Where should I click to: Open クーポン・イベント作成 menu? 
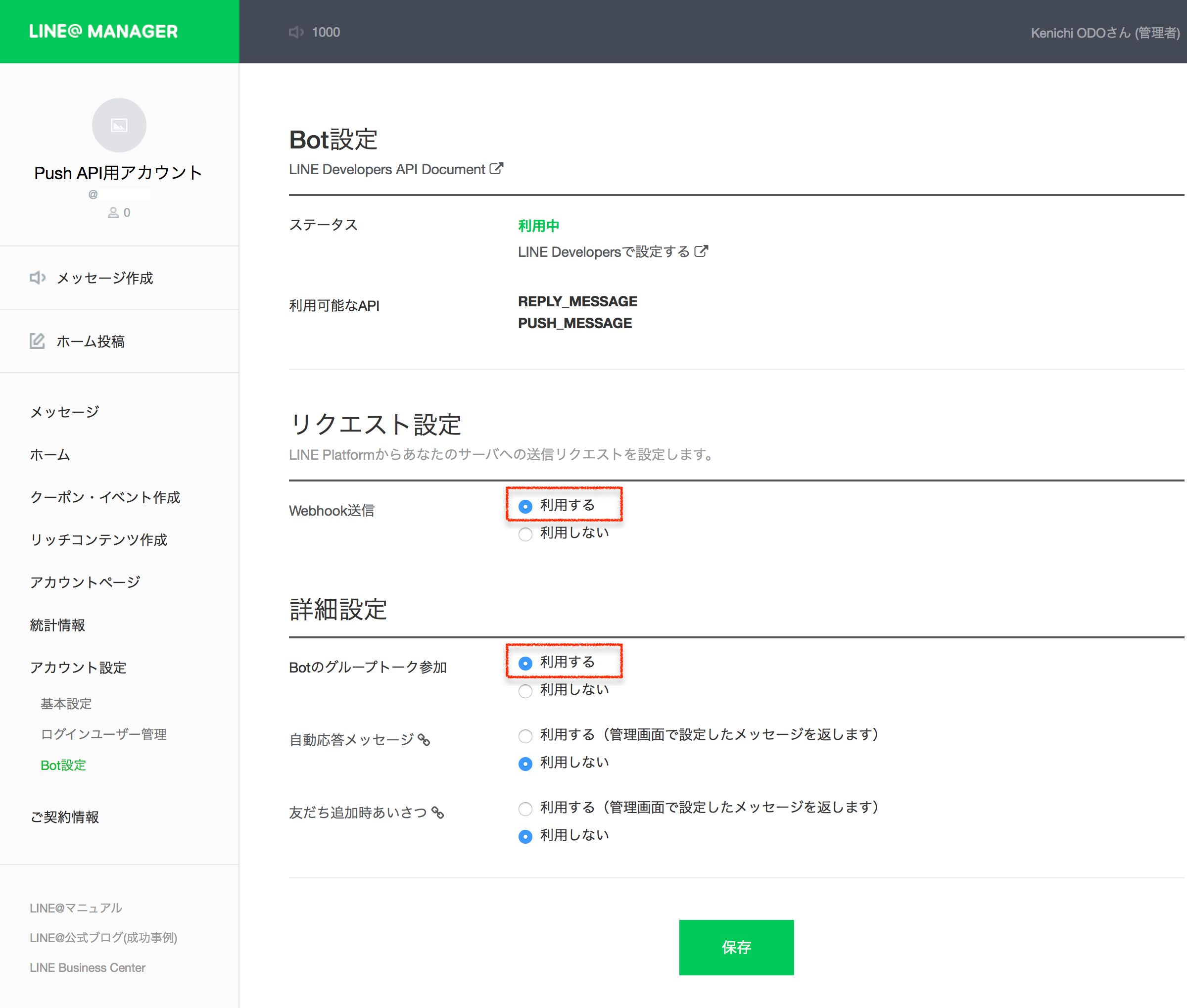click(x=105, y=497)
